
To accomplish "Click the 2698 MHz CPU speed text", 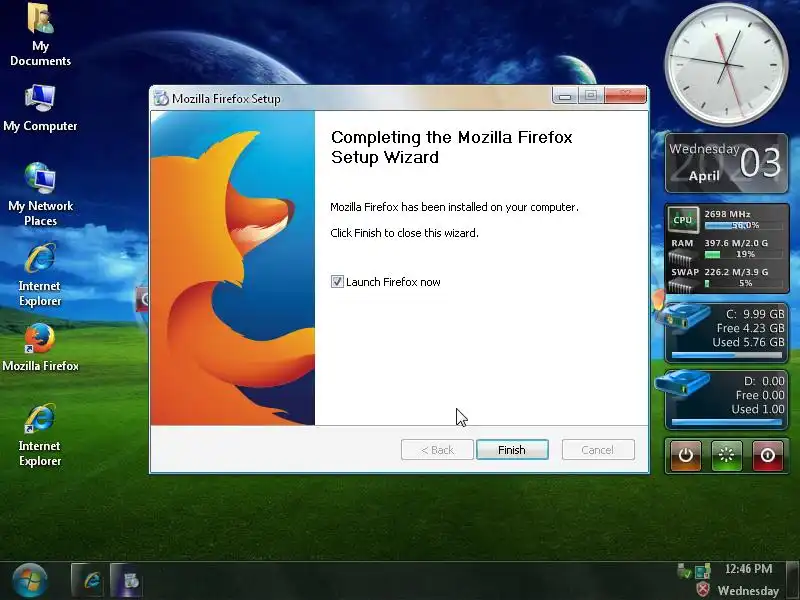I will (727, 214).
